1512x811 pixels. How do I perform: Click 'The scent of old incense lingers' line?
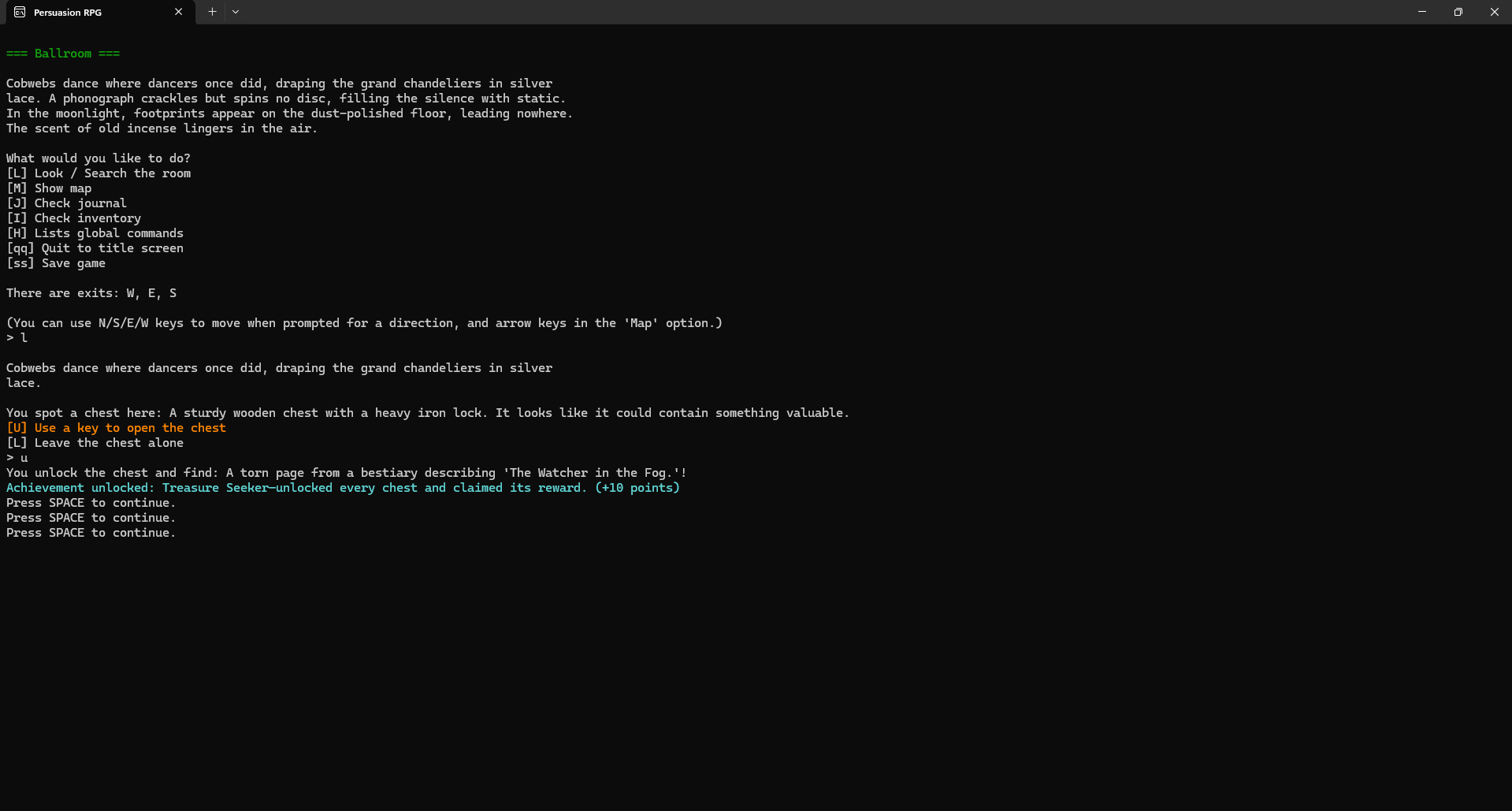click(x=162, y=128)
